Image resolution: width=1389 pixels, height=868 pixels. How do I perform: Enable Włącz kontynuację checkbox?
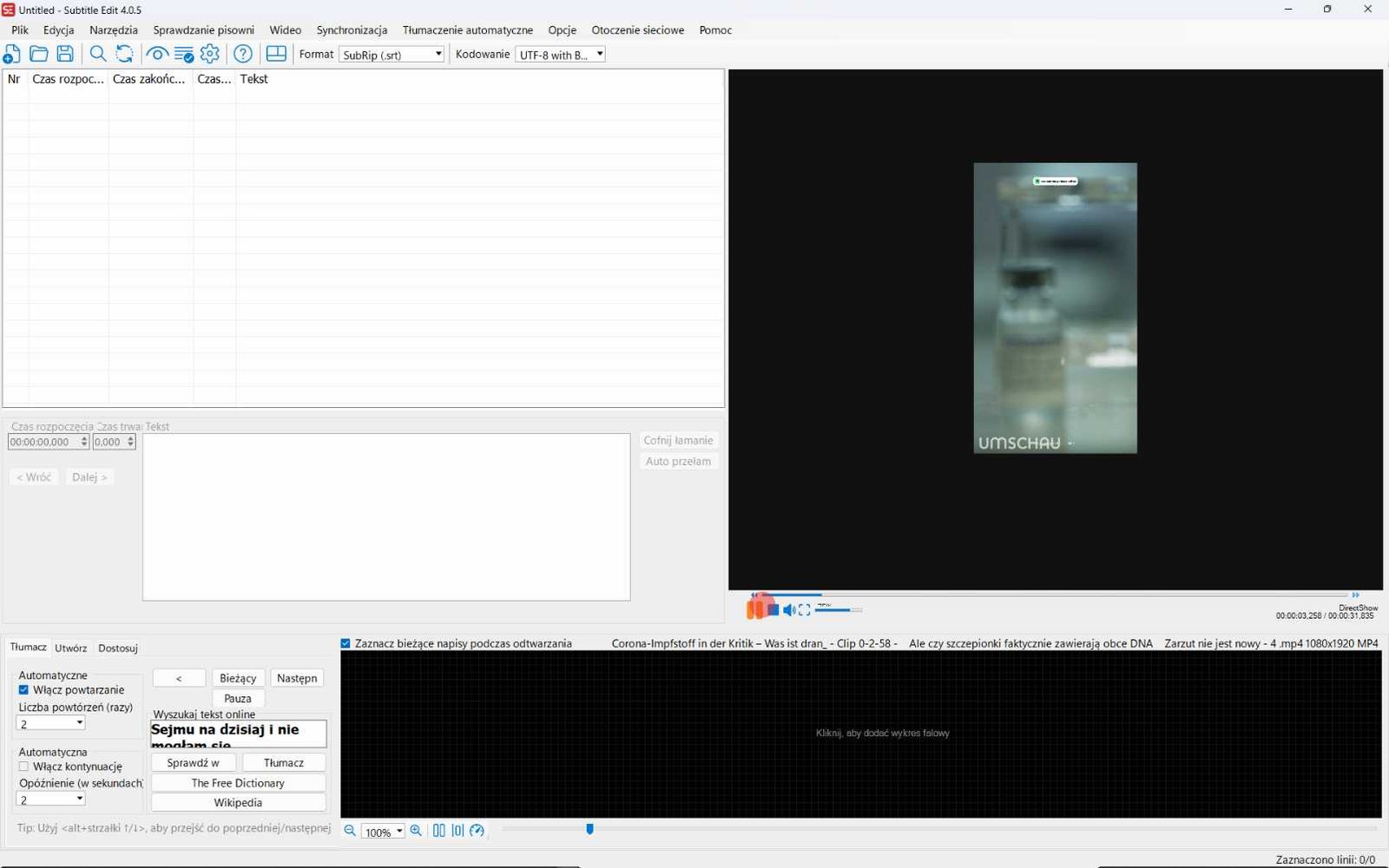[23, 766]
